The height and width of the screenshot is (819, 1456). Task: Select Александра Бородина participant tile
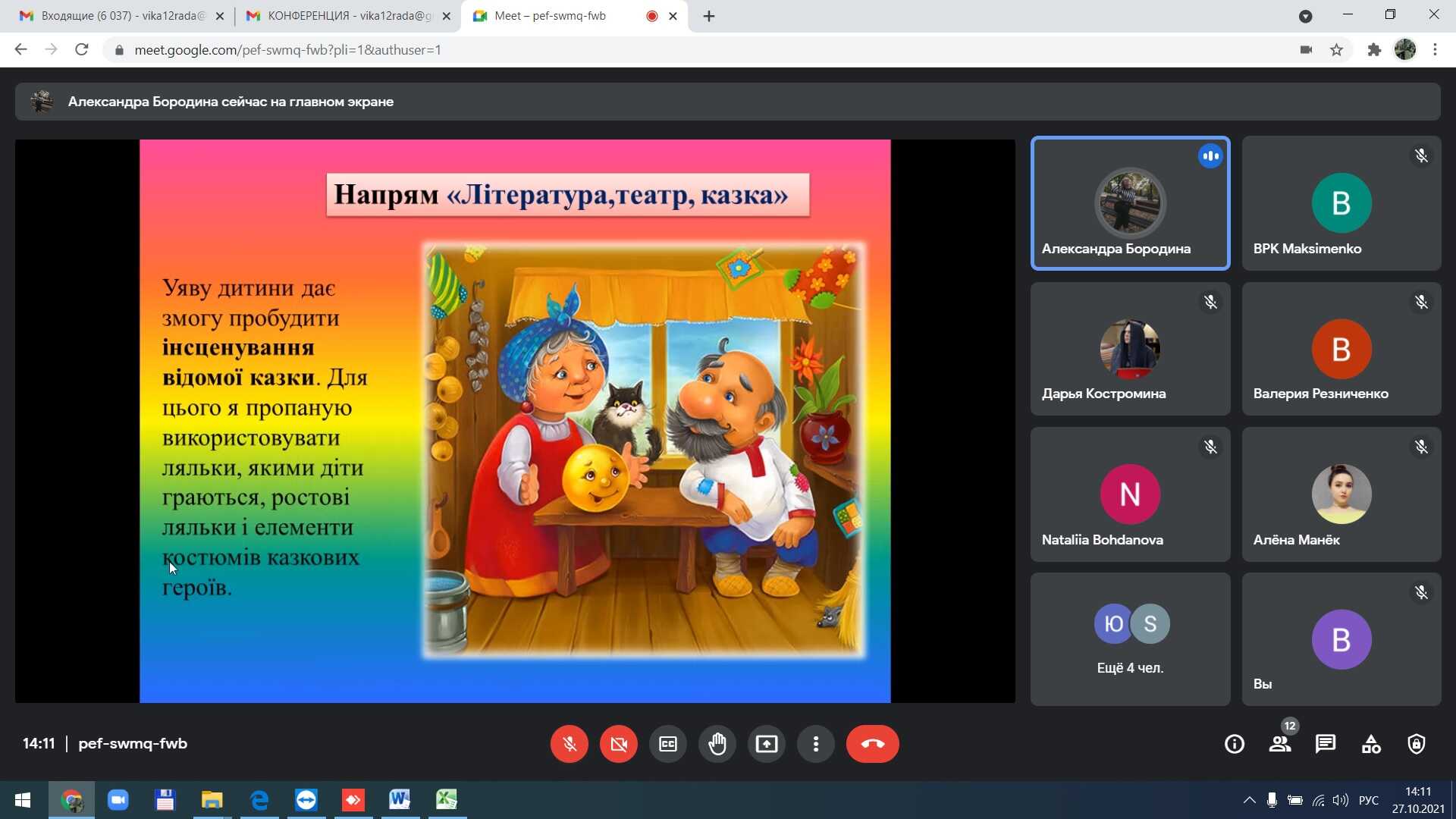(1130, 203)
